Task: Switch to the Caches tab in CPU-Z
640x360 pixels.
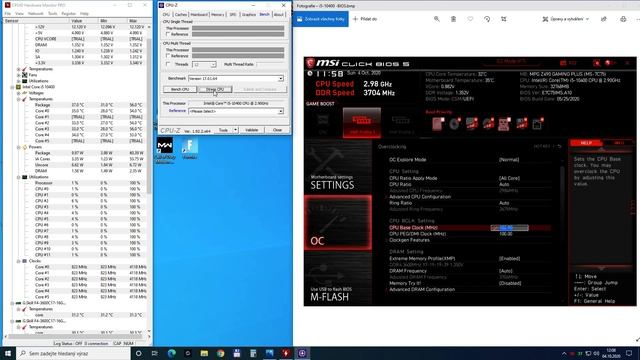Action: [x=180, y=15]
